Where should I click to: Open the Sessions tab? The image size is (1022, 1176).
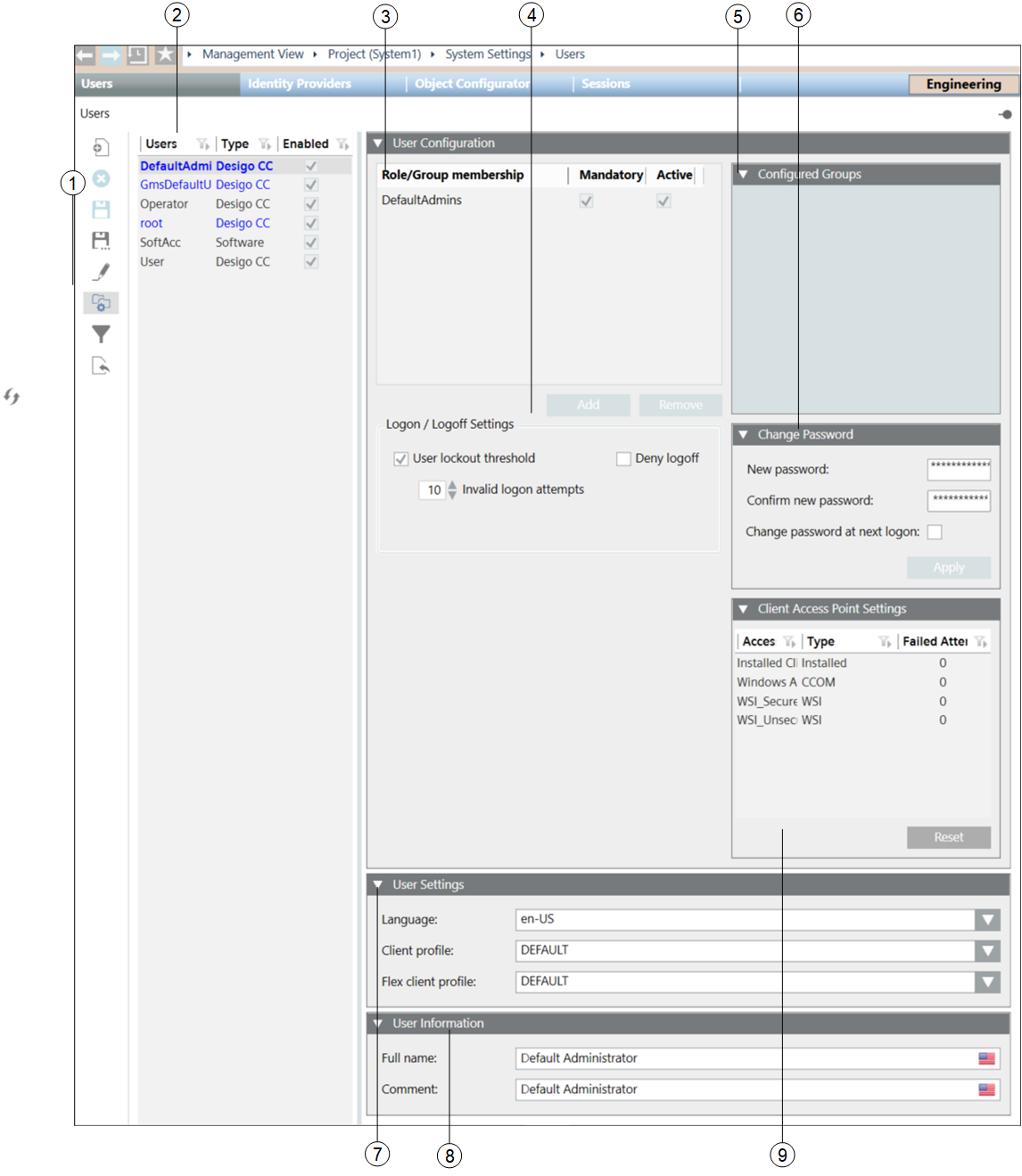pyautogui.click(x=606, y=84)
